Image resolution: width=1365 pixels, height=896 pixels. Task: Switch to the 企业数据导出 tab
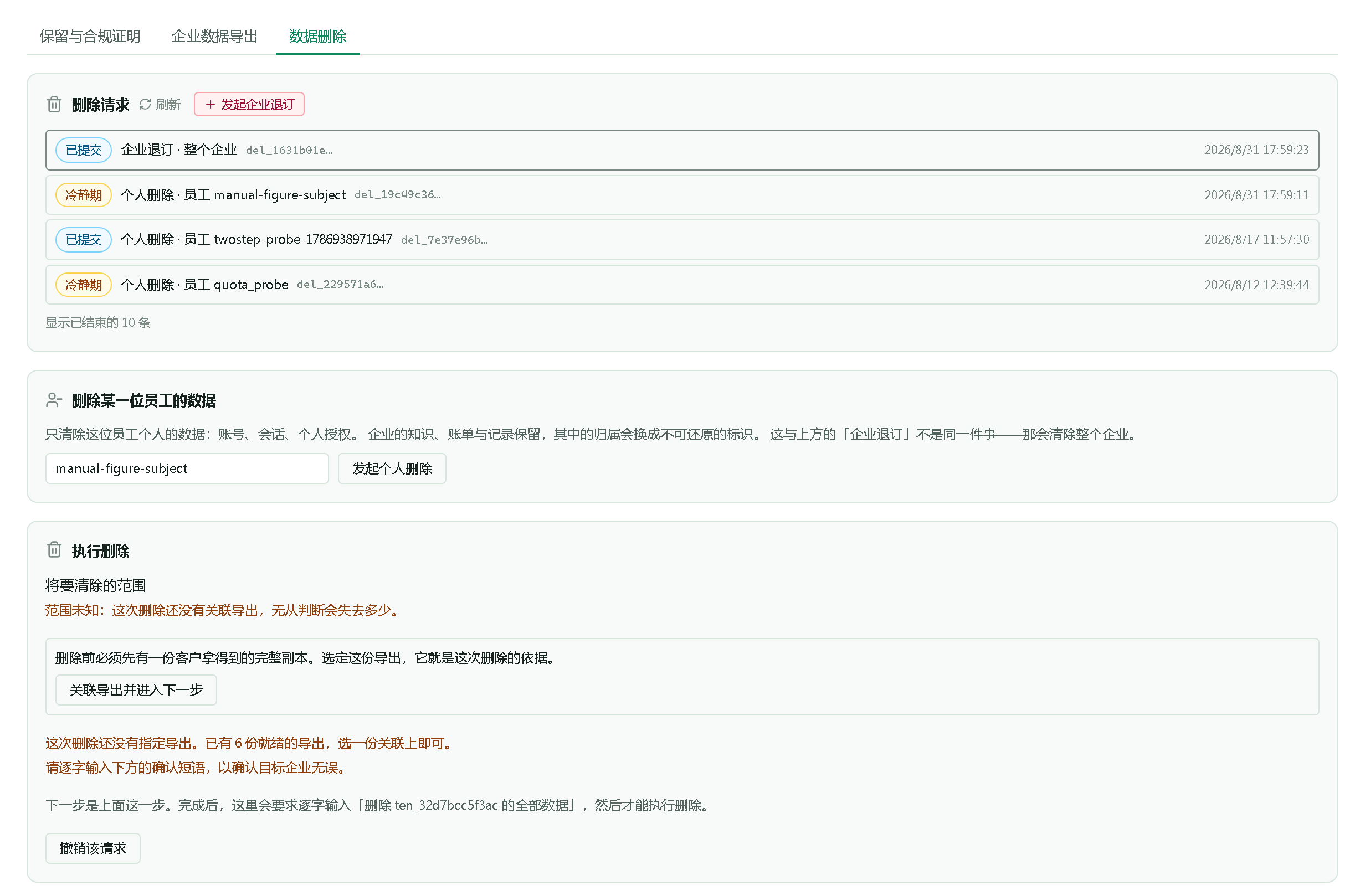[214, 36]
